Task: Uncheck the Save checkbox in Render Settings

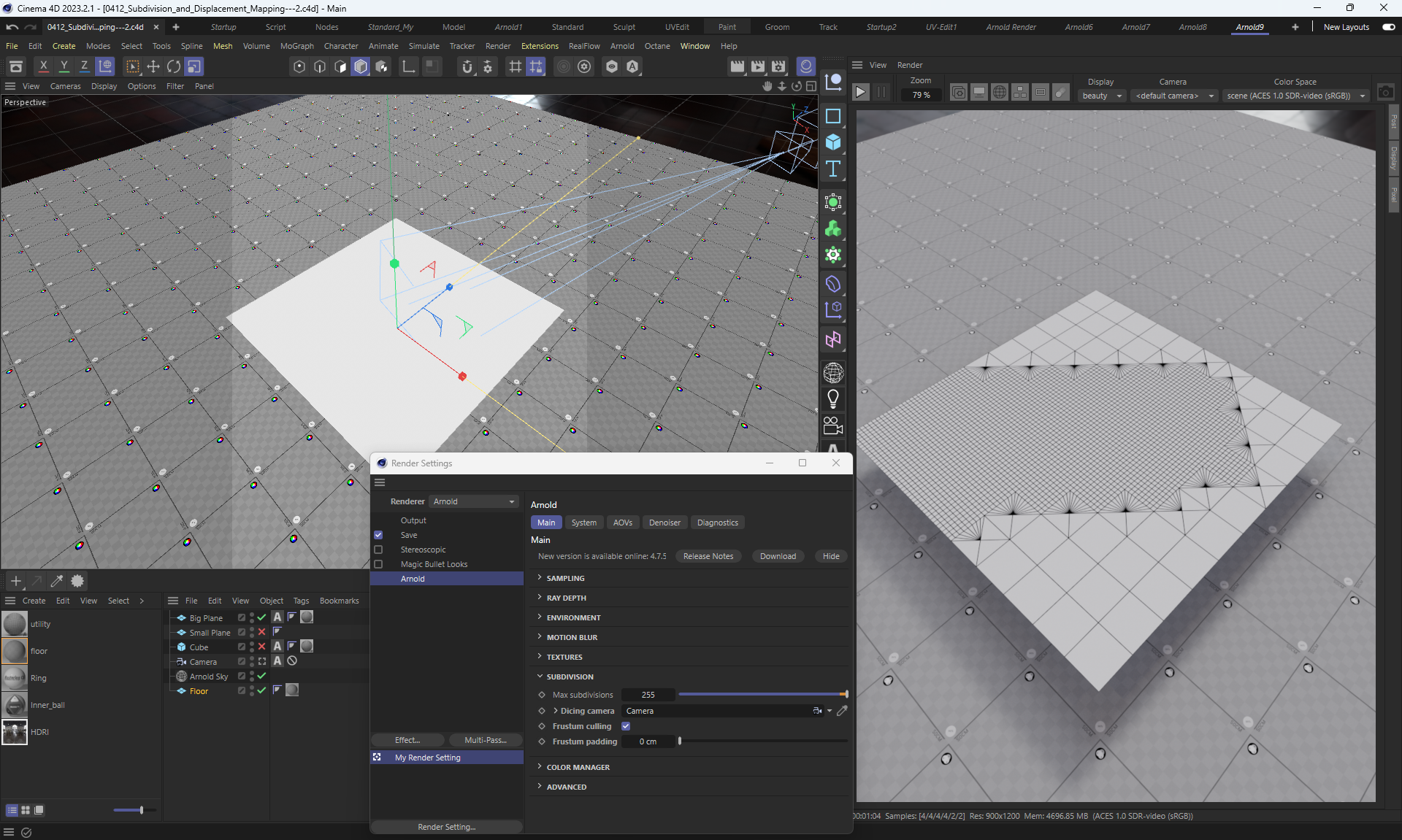Action: [x=378, y=535]
